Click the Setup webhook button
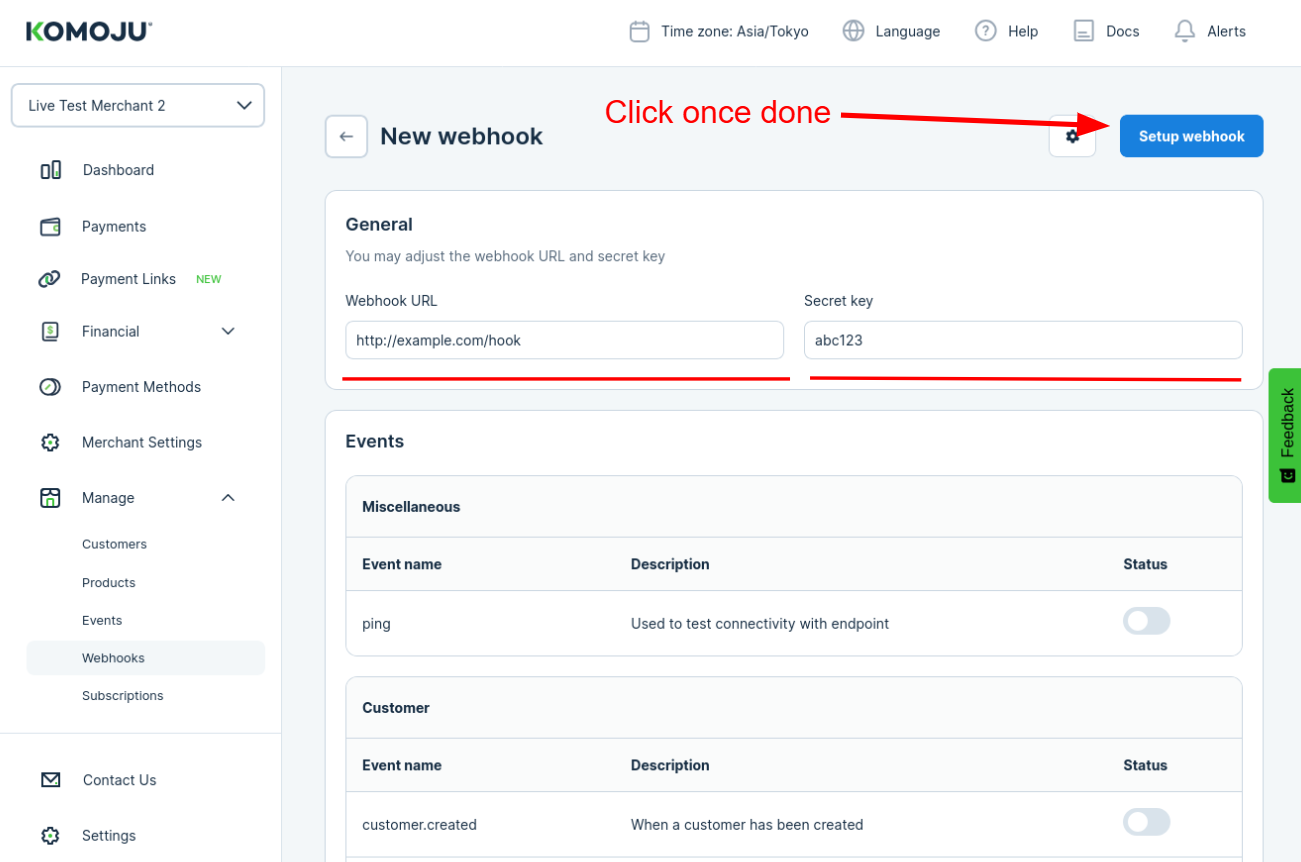Viewport: 1301px width, 862px height. [x=1191, y=136]
